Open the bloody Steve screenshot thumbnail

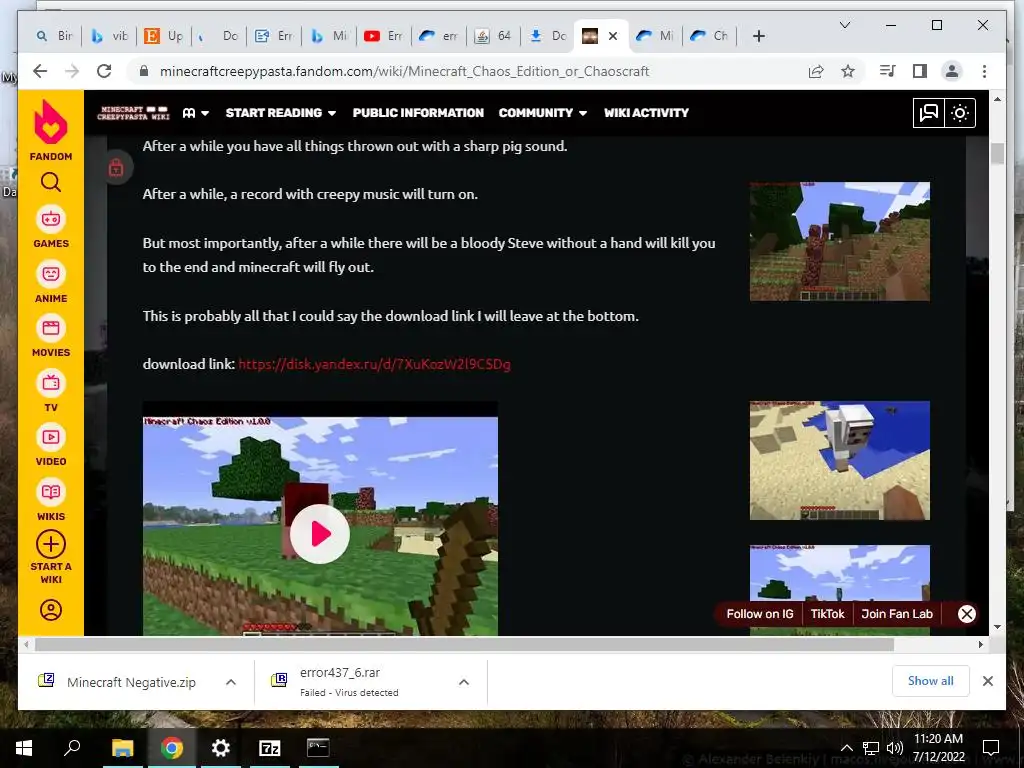coord(839,241)
